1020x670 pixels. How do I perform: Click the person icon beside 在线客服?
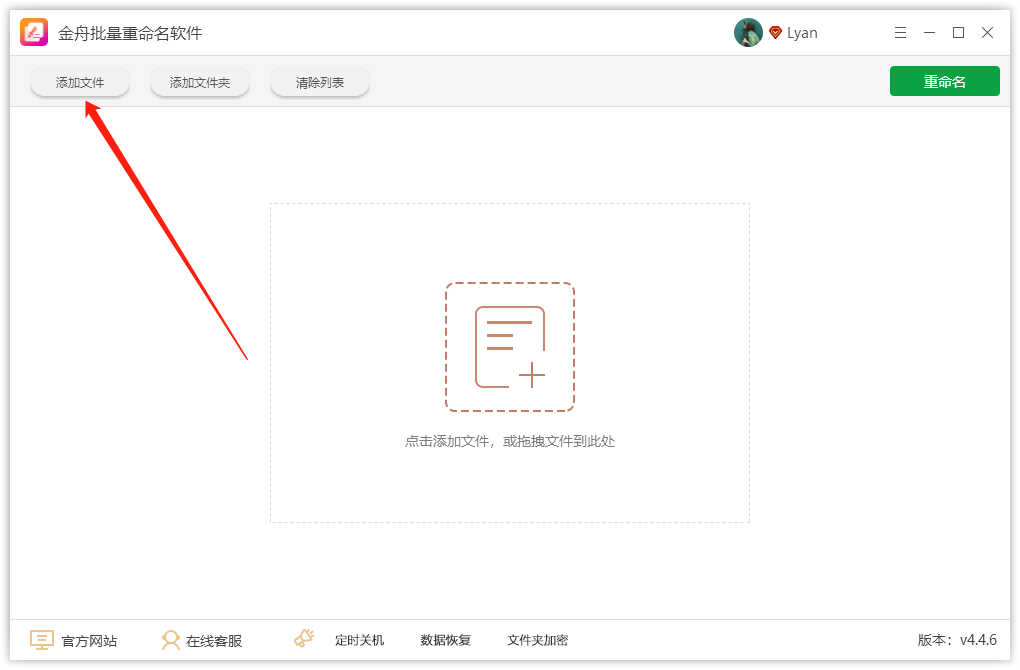(172, 640)
